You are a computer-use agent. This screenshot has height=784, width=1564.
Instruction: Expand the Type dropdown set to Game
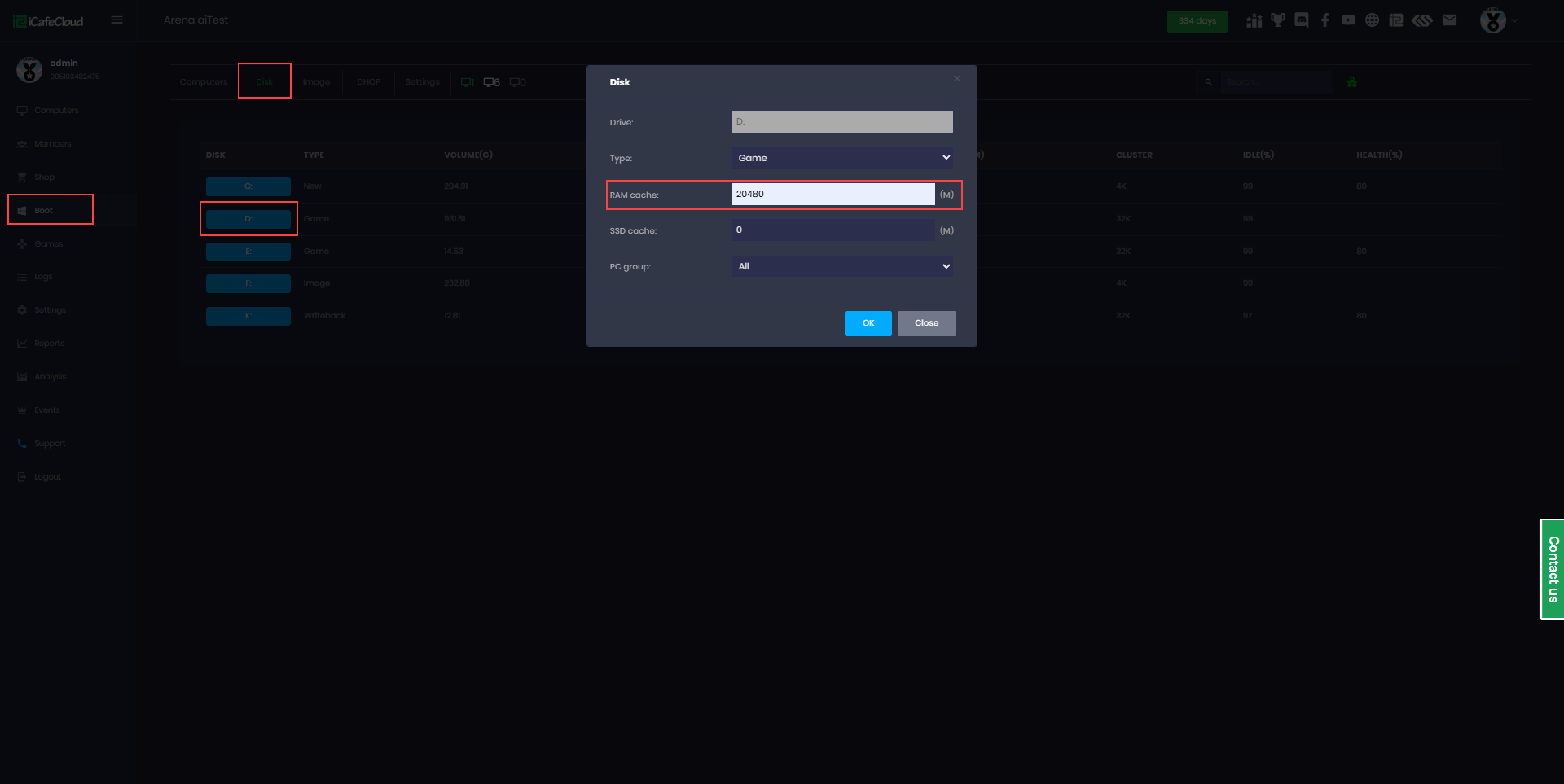pyautogui.click(x=842, y=158)
